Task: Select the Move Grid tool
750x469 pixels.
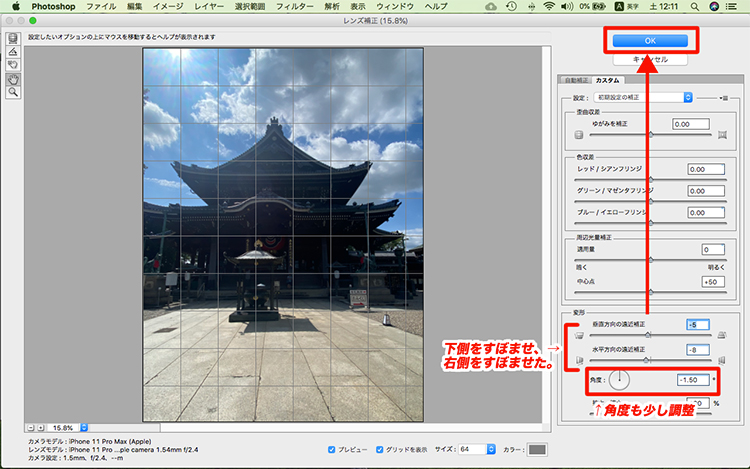Action: (x=13, y=65)
